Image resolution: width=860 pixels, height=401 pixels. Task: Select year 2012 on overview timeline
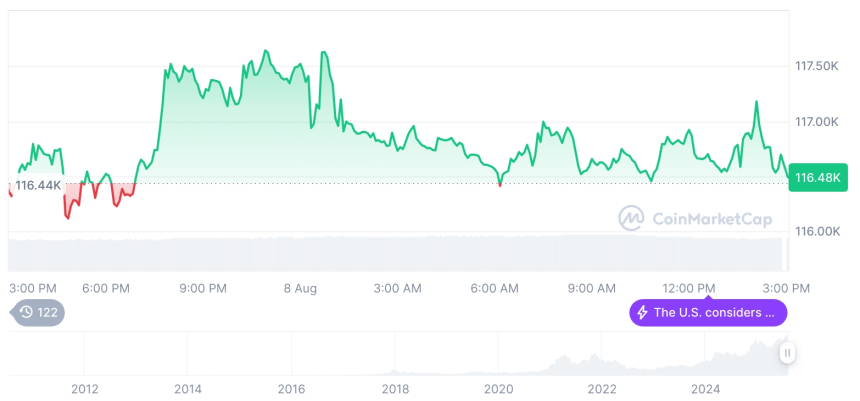click(x=85, y=388)
